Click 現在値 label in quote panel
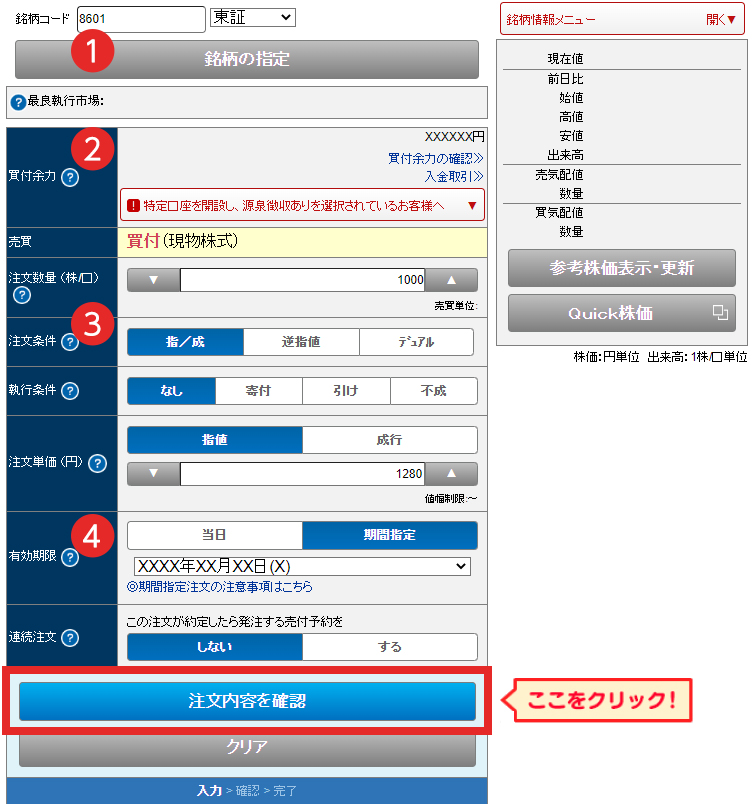Image resolution: width=754 pixels, height=804 pixels. (565, 59)
